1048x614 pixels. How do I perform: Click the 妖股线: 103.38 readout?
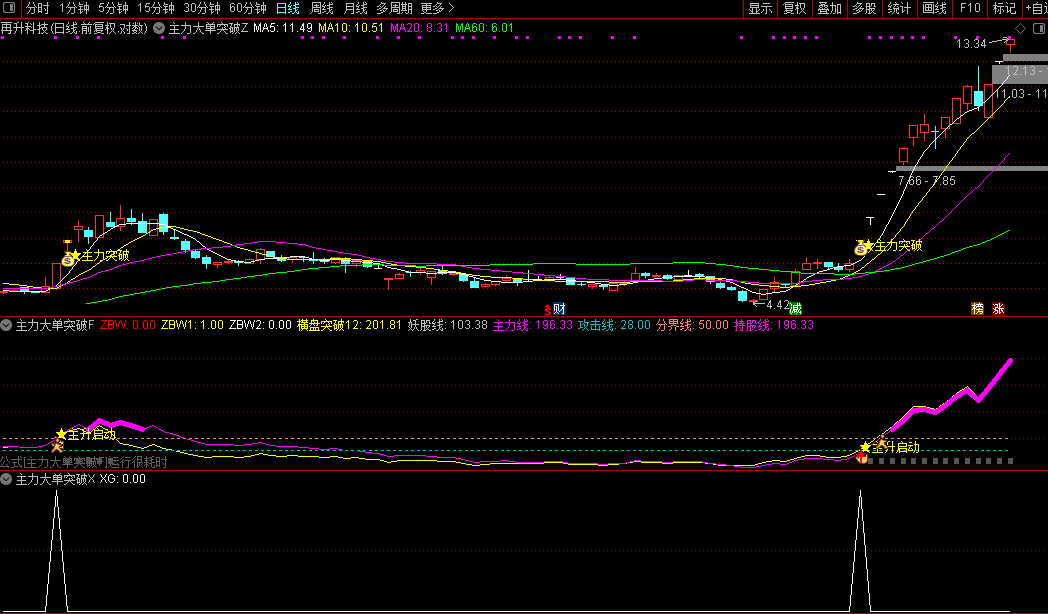tap(448, 325)
